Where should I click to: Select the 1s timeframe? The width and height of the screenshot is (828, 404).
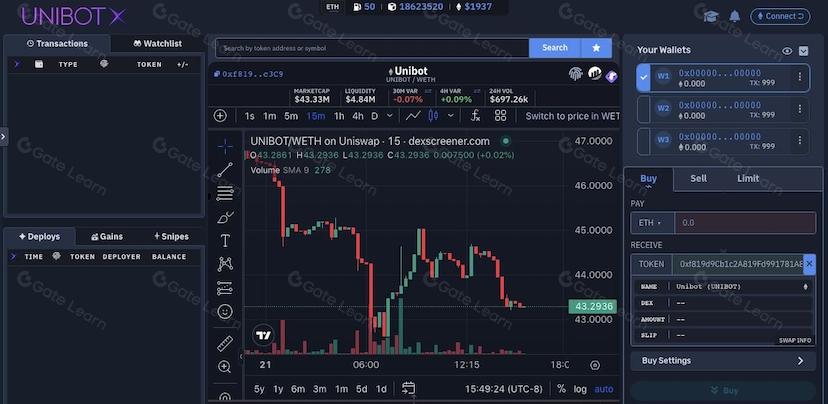click(x=250, y=116)
